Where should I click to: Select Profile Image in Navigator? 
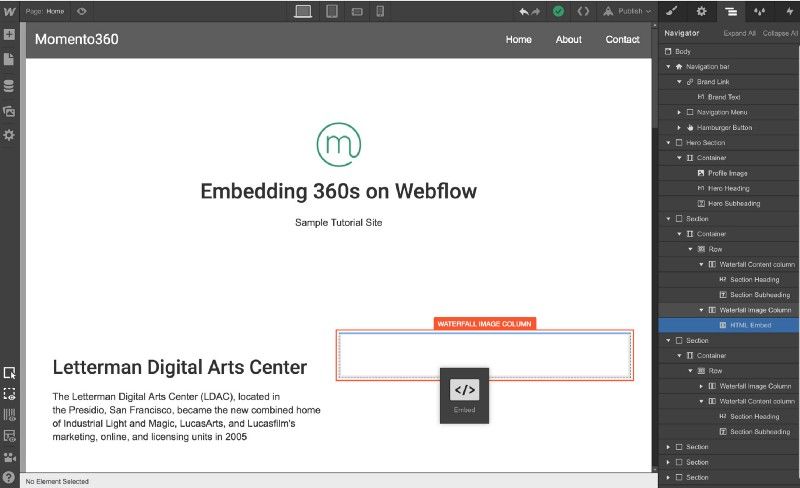point(729,173)
